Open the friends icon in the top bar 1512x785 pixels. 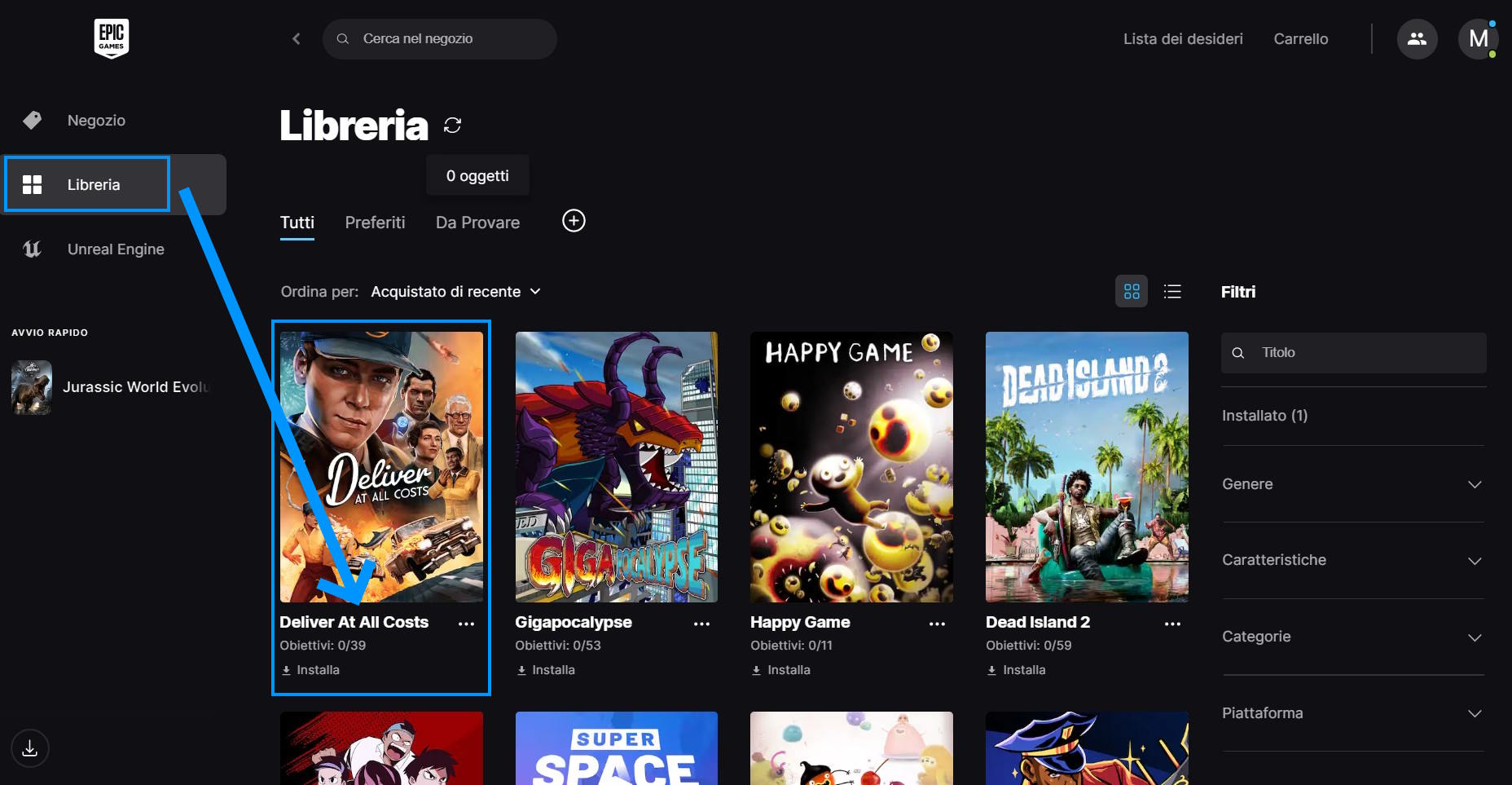click(x=1417, y=38)
